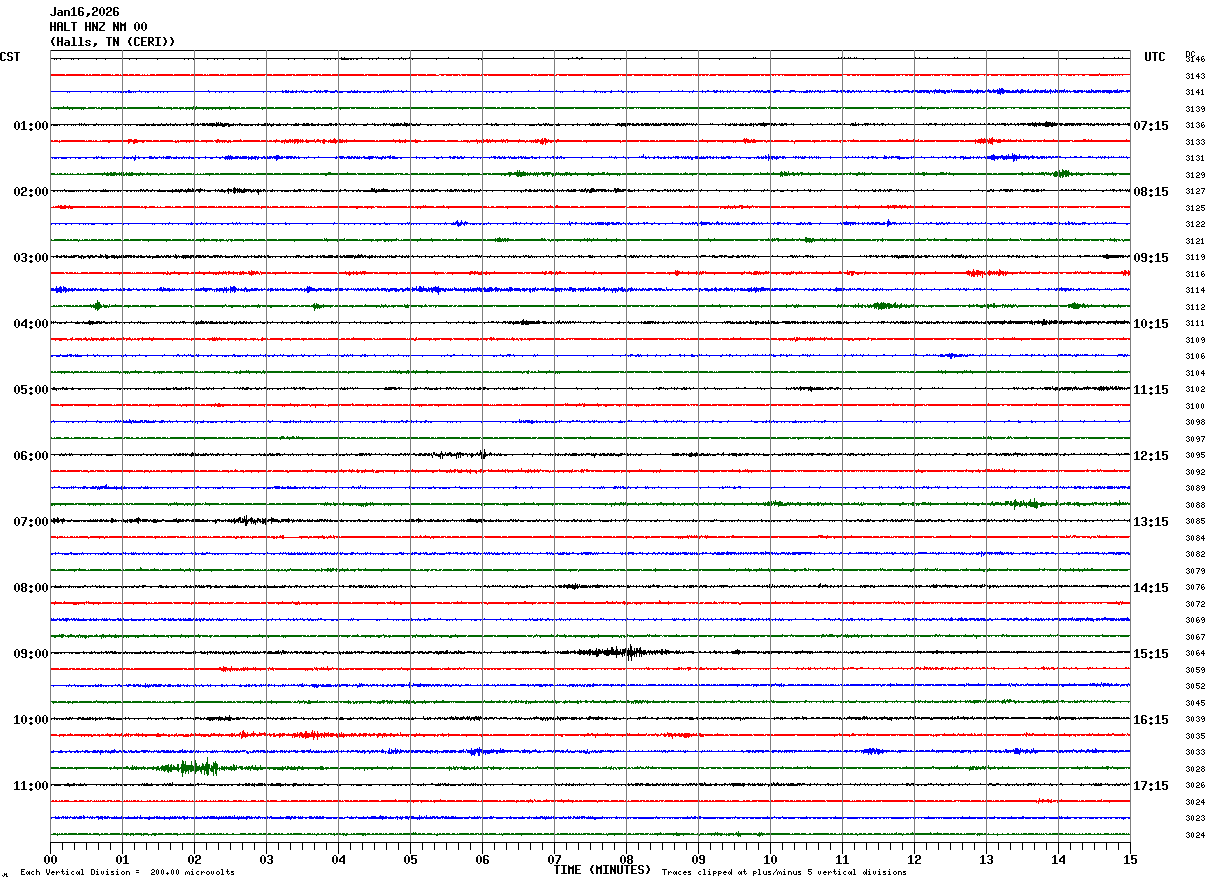Screen dimensions: 1210x886
Task: Click minute tick label '03' on time axis
Action: [266, 859]
